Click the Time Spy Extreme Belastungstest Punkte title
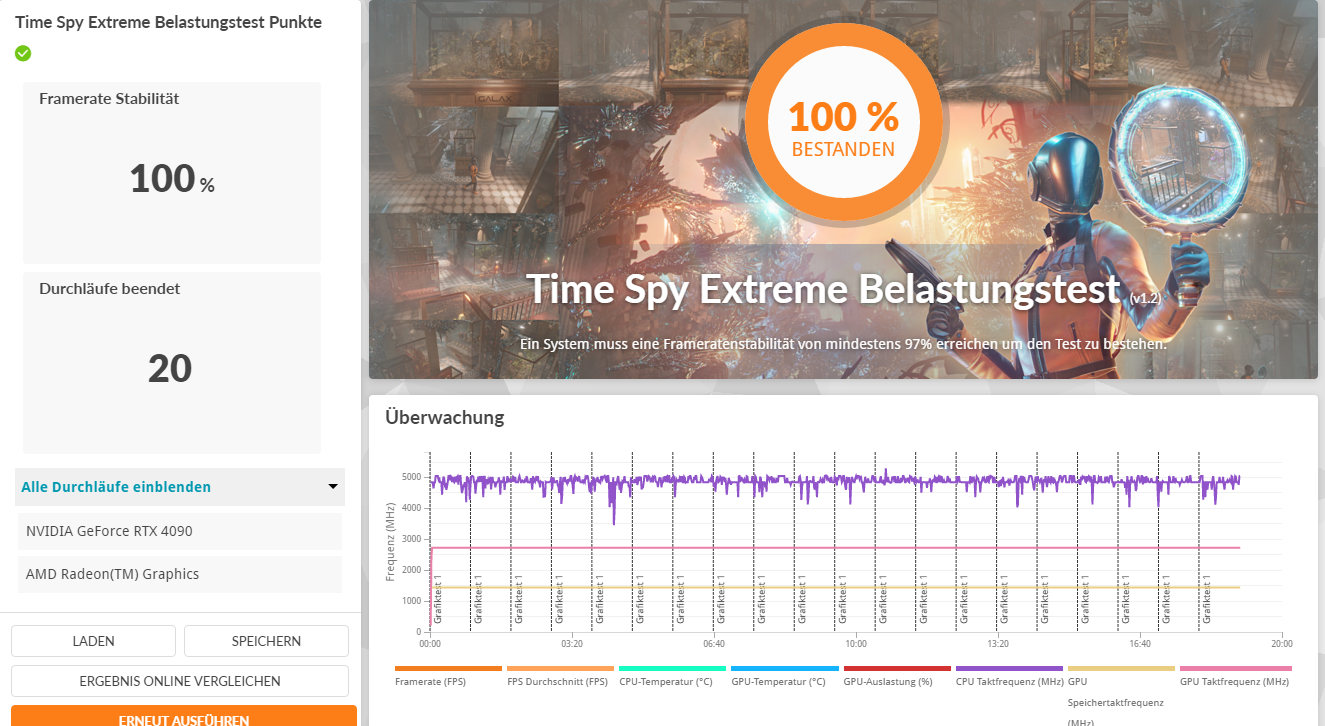The height and width of the screenshot is (726, 1325). pos(168,22)
